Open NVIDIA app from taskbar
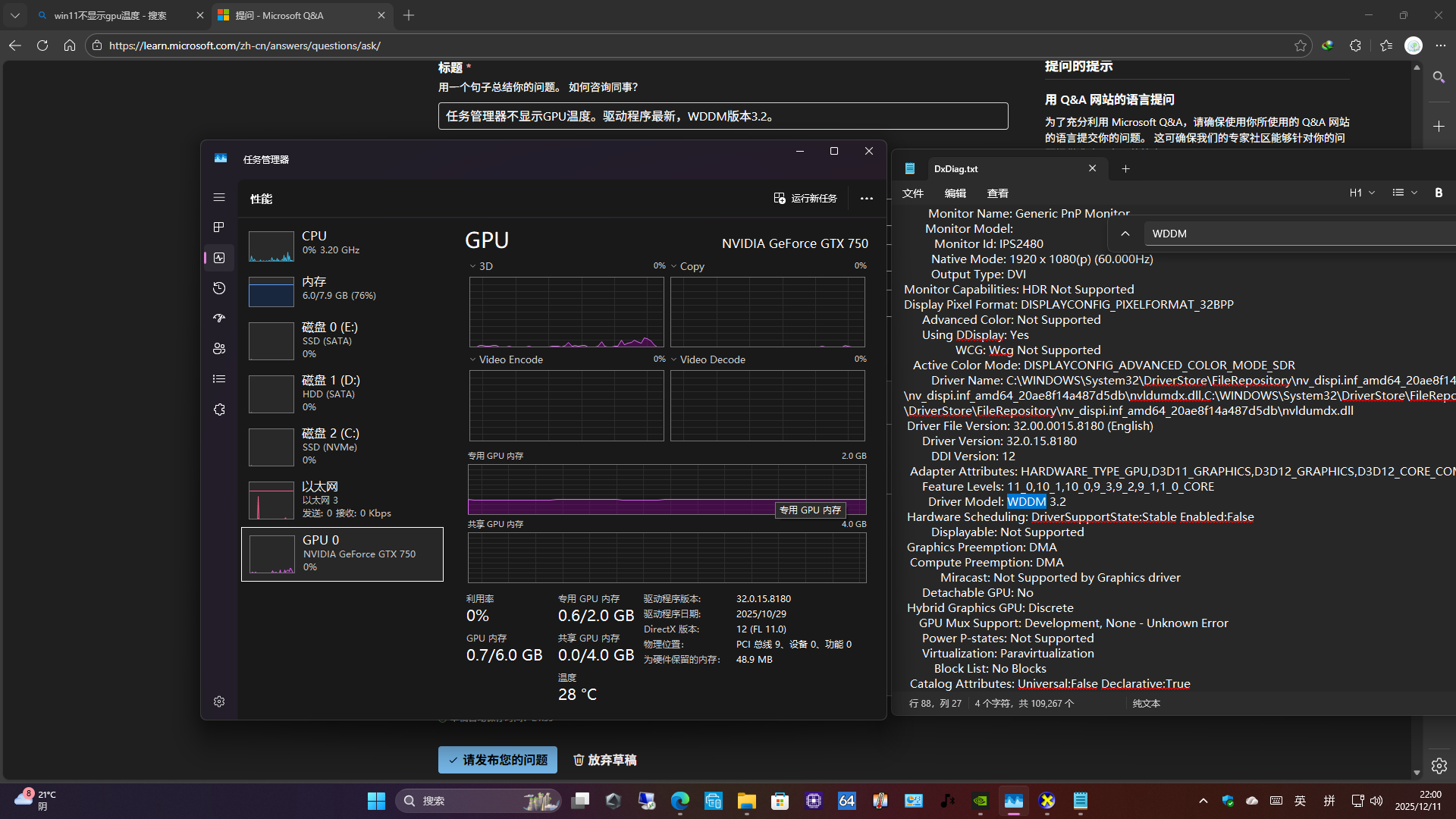Image resolution: width=1456 pixels, height=819 pixels. [x=981, y=801]
